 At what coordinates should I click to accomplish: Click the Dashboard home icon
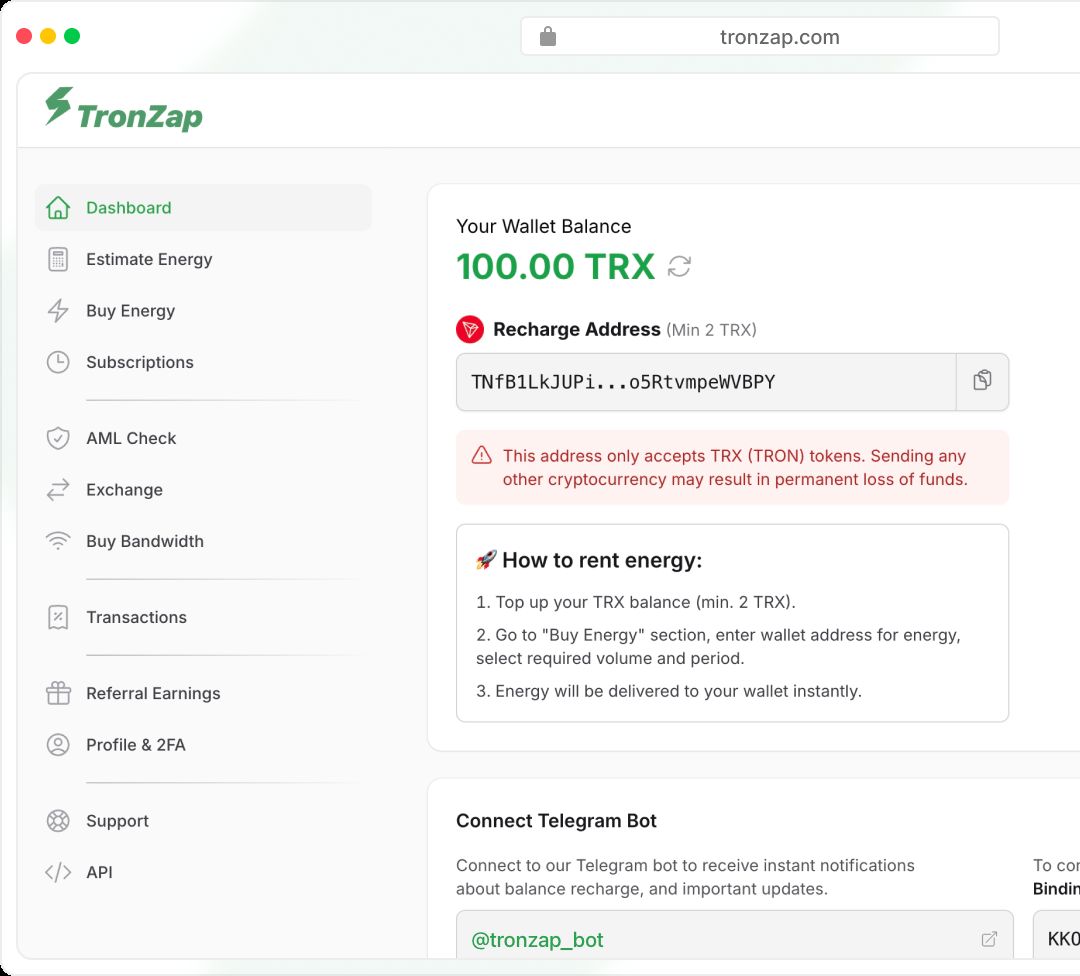coord(58,207)
